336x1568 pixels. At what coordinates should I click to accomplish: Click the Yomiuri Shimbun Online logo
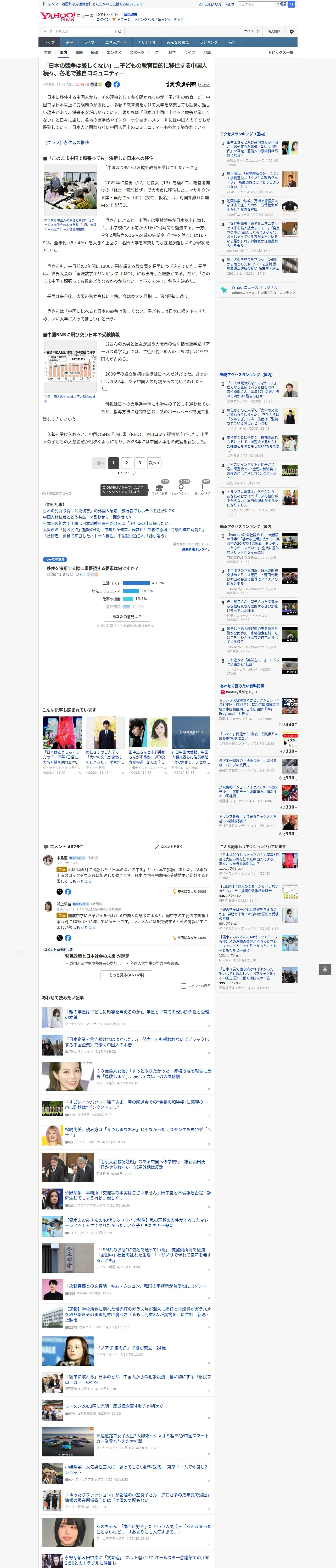(x=188, y=85)
